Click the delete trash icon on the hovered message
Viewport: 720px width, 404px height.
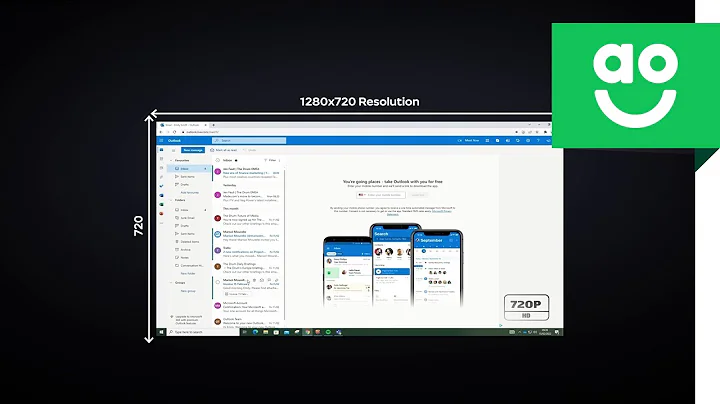point(254,280)
